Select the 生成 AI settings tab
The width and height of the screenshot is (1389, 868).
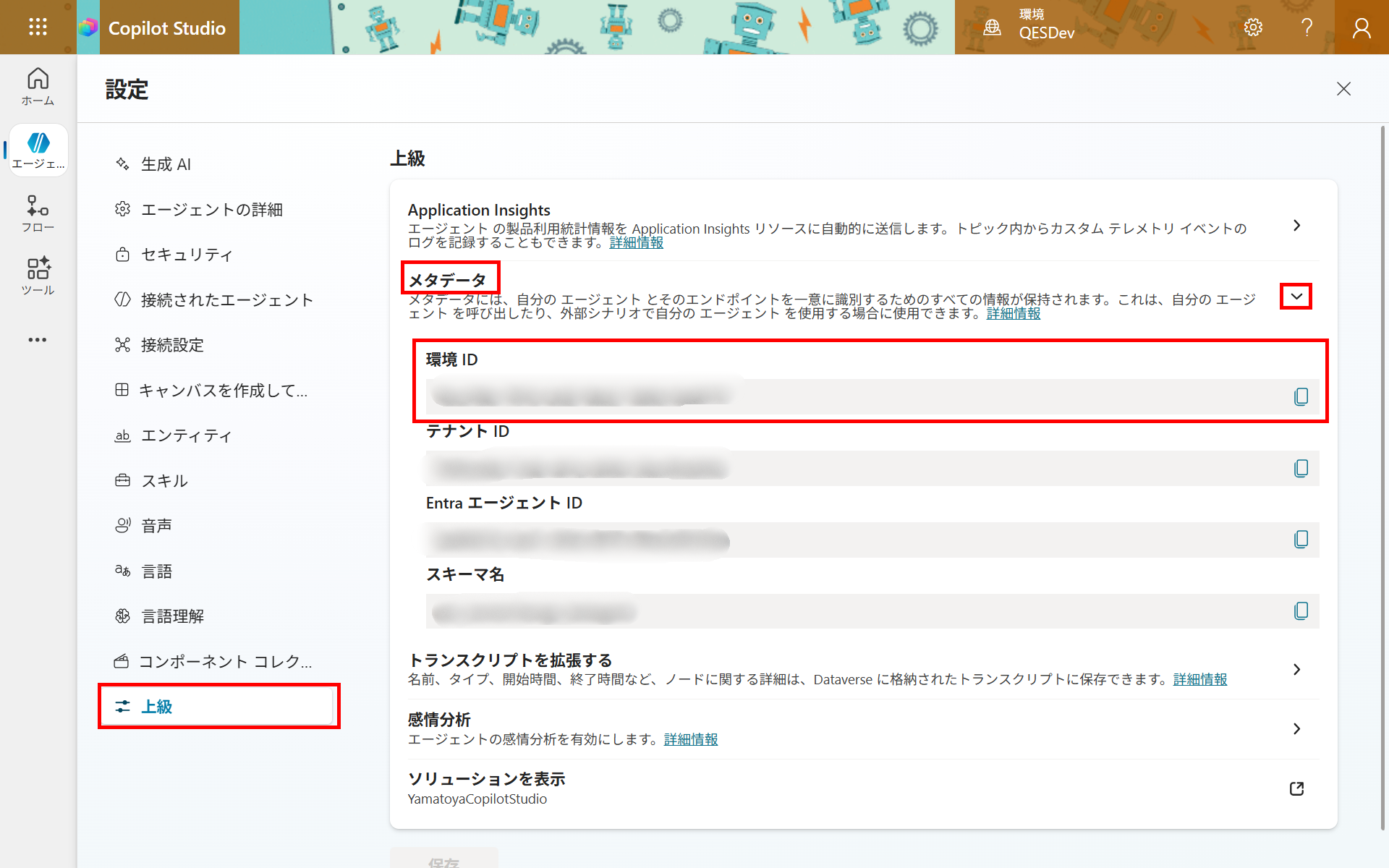click(x=217, y=164)
